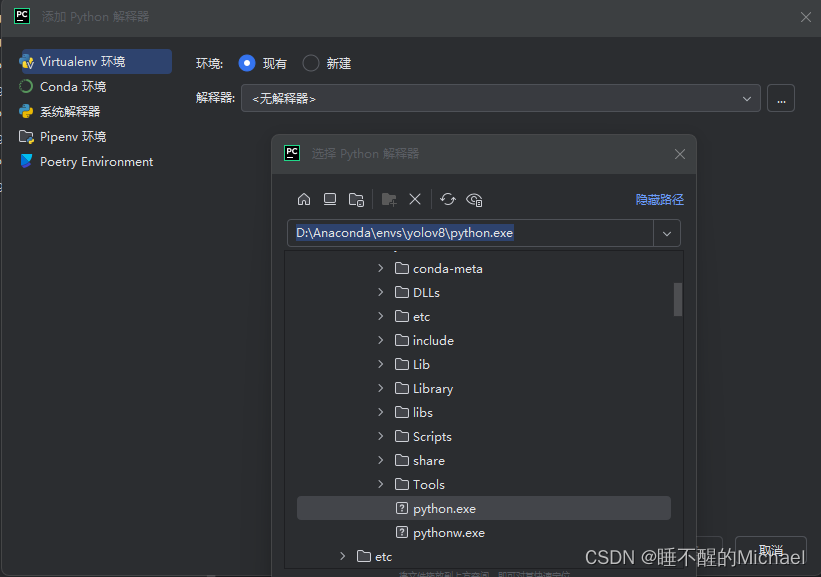Viewport: 821px width, 577px height.
Task: Click the conda-meta folder icon
Action: pyautogui.click(x=402, y=268)
